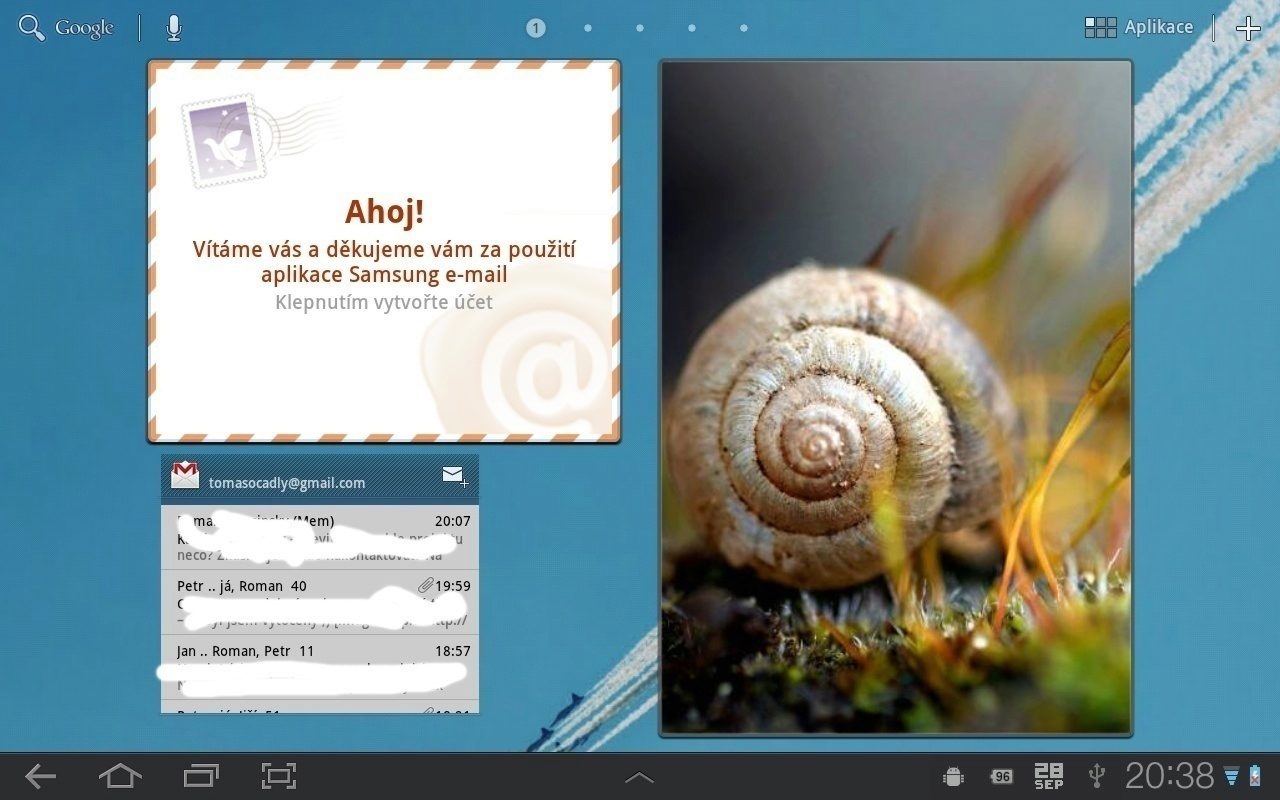Screen dimensions: 1280x800
Task: Tap the Ahoj! greeting in the e-mail widget
Action: pyautogui.click(x=384, y=212)
